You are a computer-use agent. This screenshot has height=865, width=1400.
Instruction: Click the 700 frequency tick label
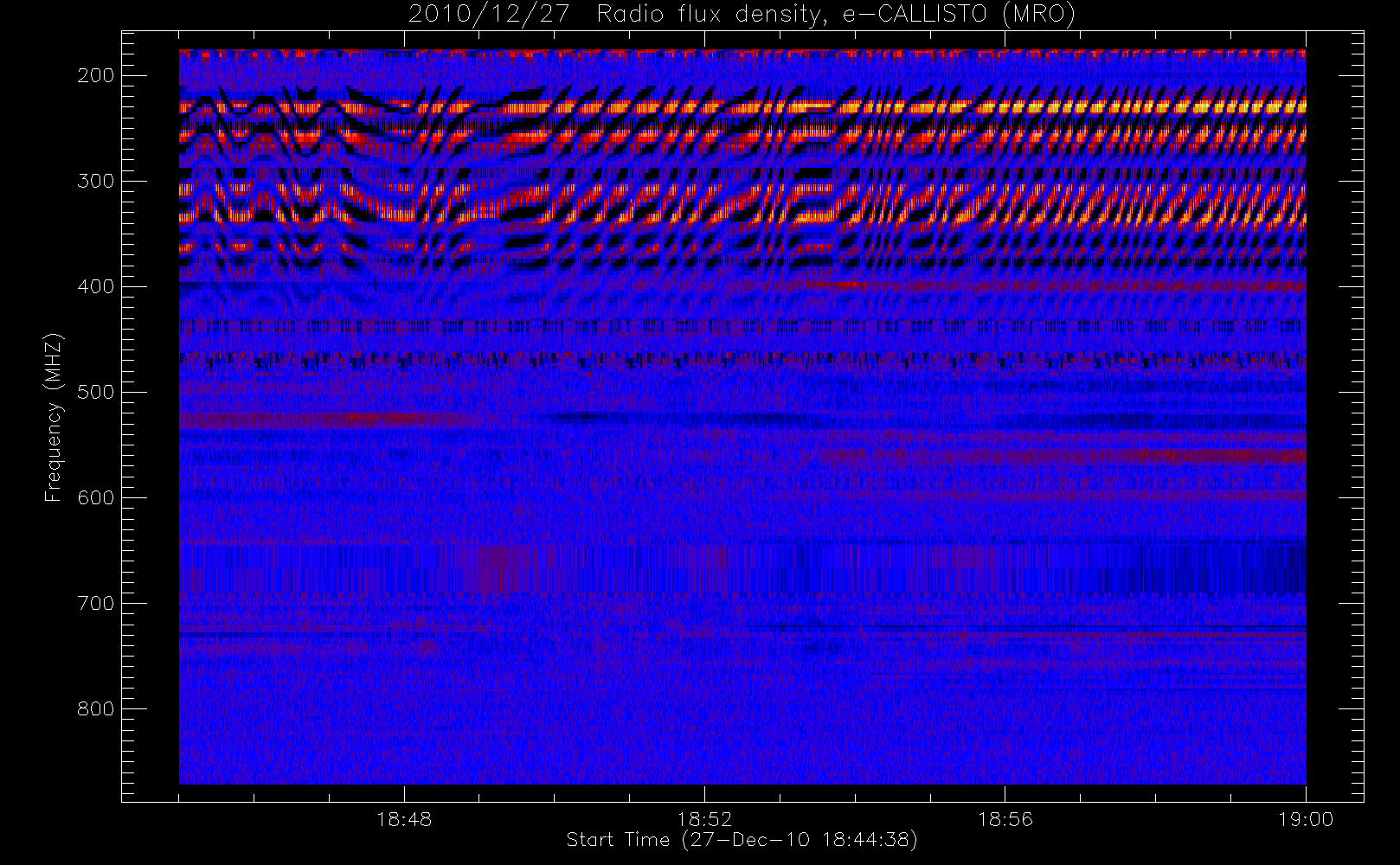pos(95,603)
